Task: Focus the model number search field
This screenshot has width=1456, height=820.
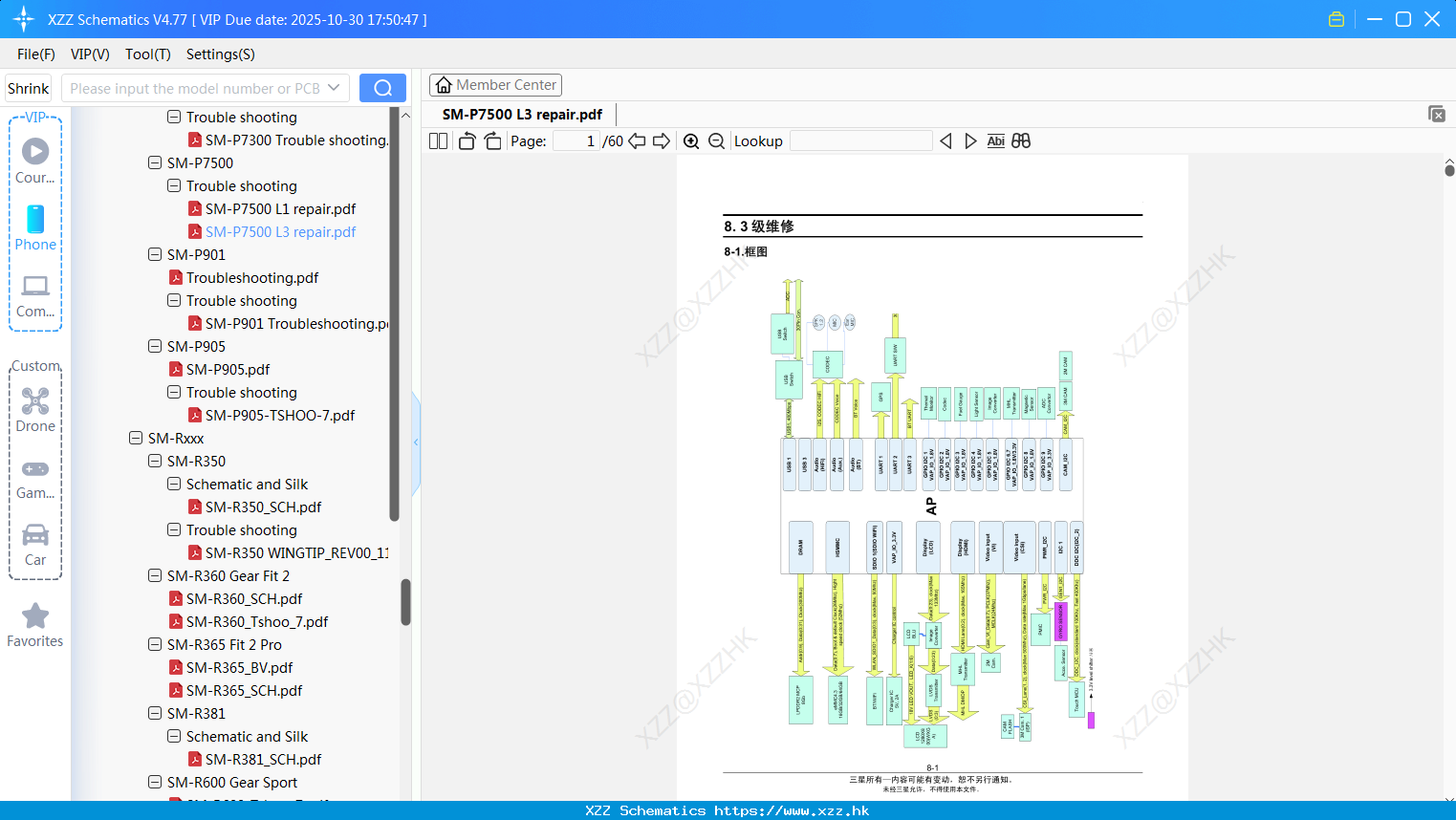Action: pos(195,88)
